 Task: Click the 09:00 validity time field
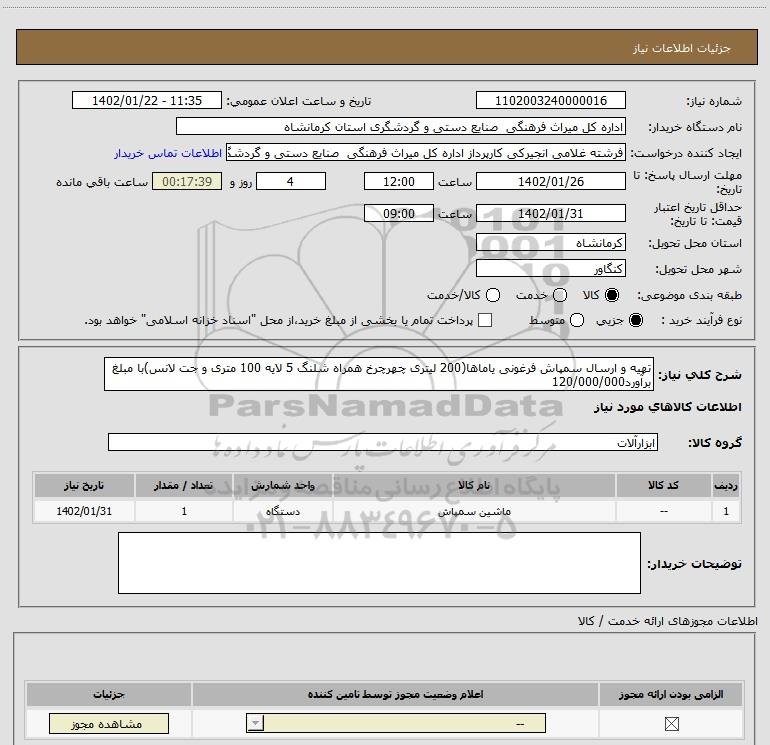pos(399,213)
